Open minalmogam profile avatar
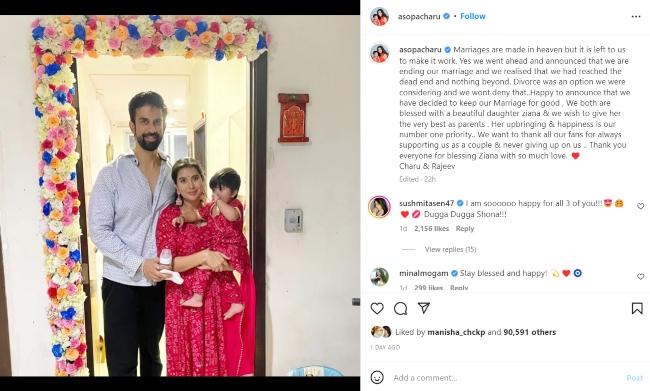The width and height of the screenshot is (650, 391). coord(379,277)
